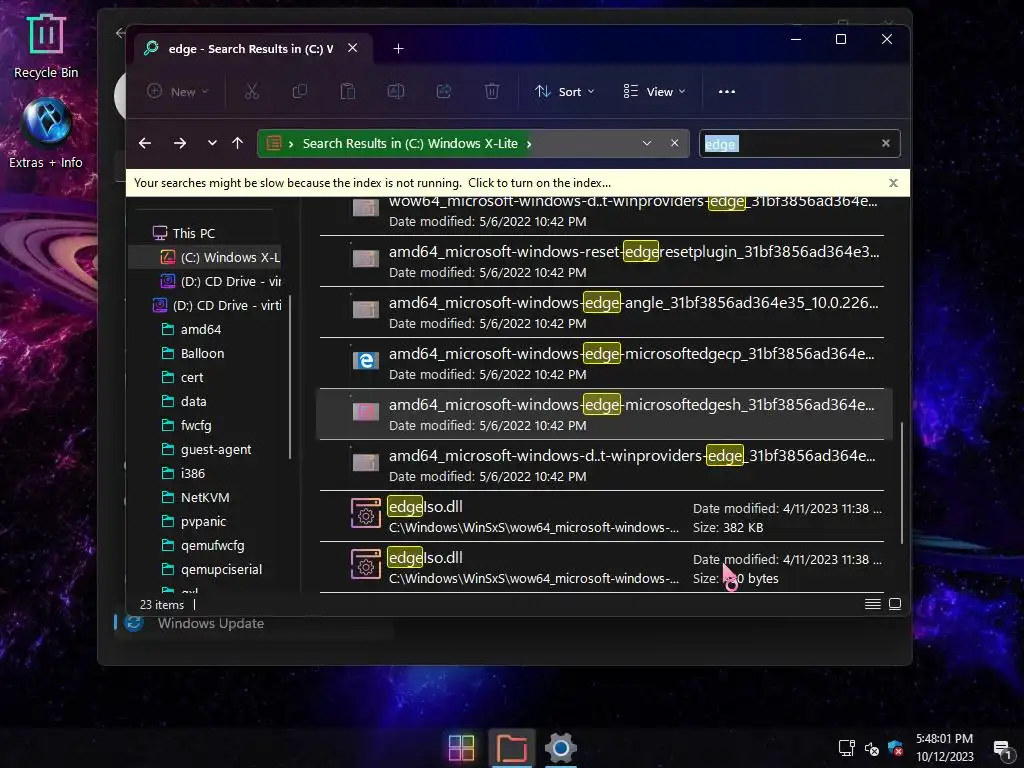Click the results list vertical scrollbar
This screenshot has height=768, width=1024.
[x=902, y=483]
